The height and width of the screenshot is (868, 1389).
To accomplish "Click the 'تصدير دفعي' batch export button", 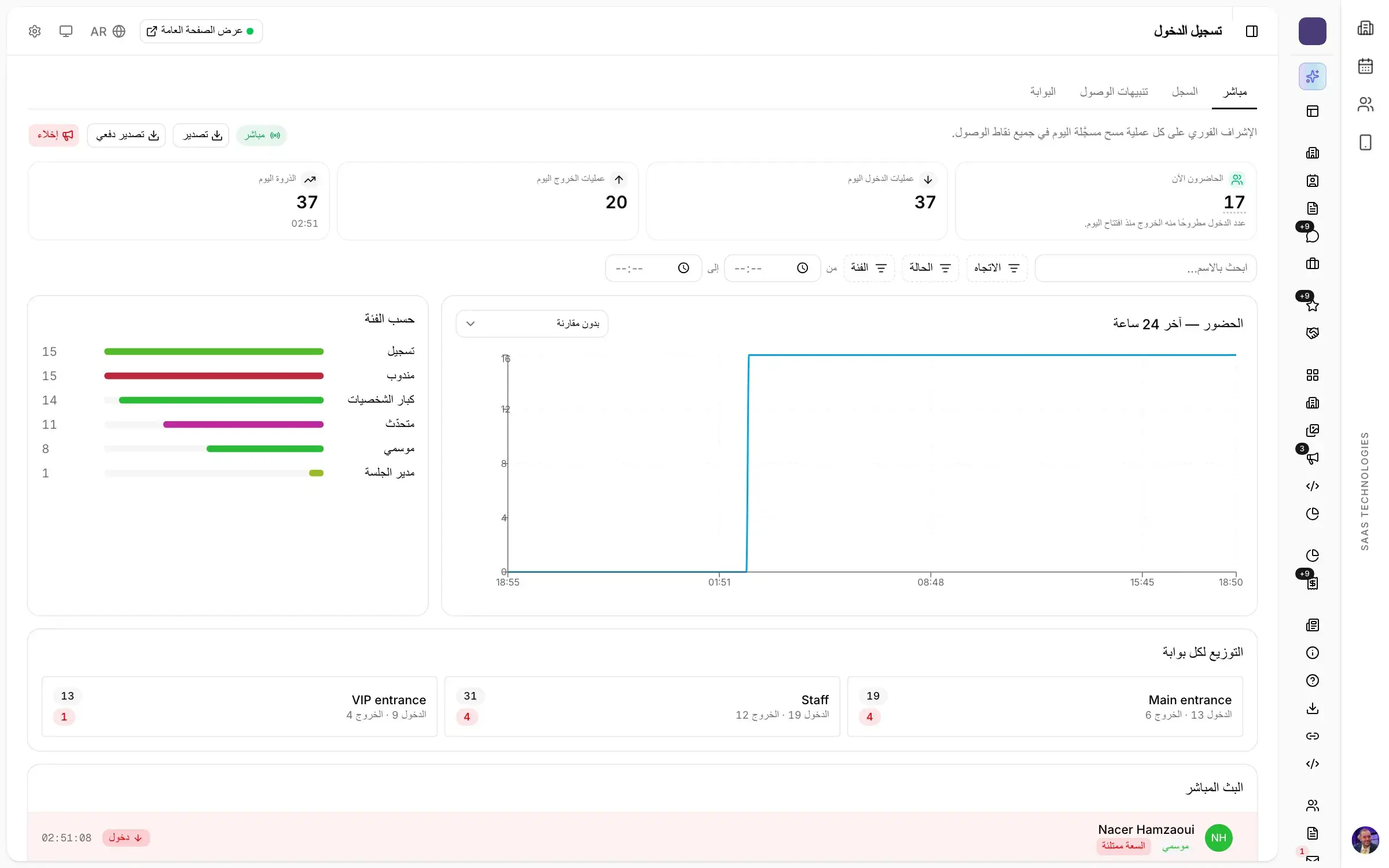I will click(x=126, y=135).
